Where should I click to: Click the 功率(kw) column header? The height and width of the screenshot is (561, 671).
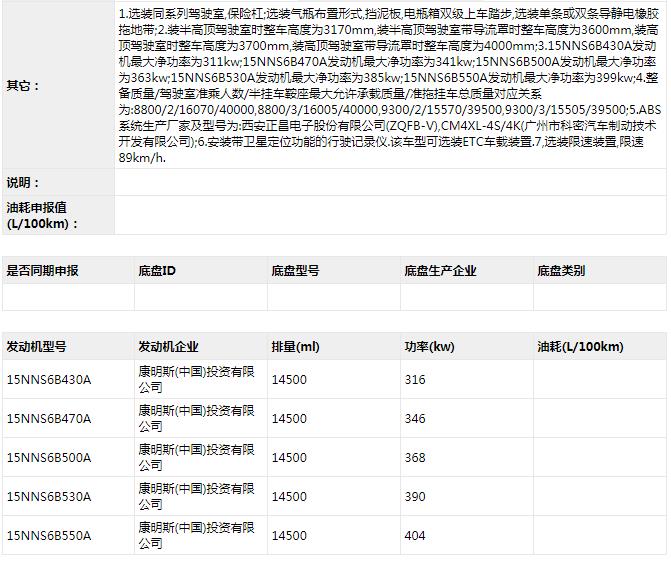pos(429,346)
